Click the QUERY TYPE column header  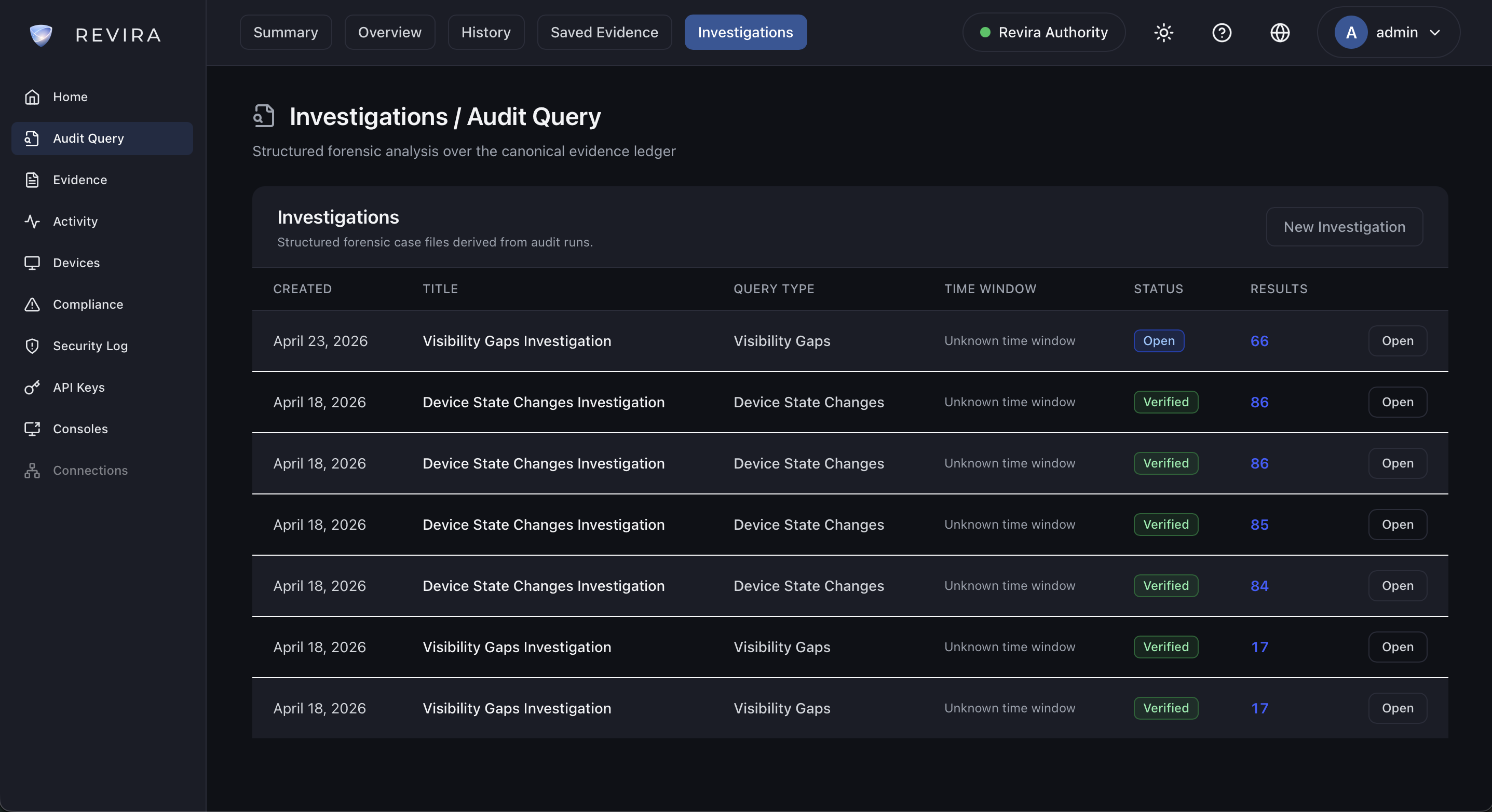pos(774,289)
